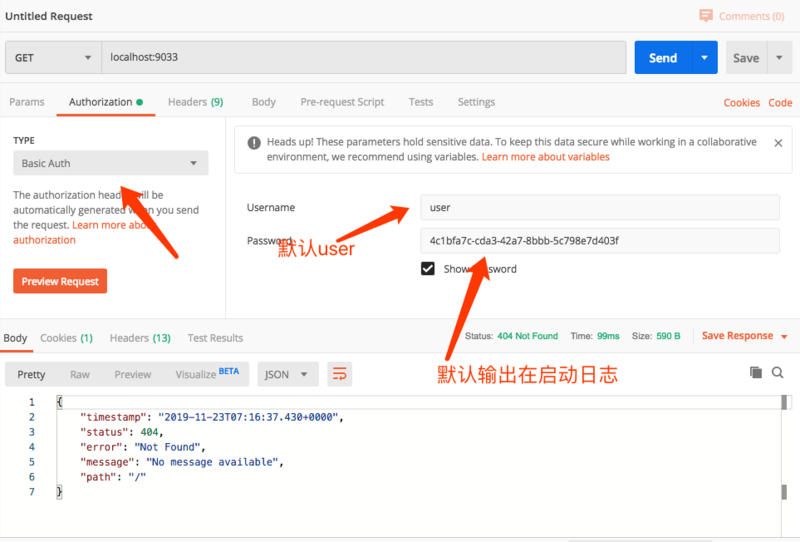
Task: Open the Learn more about variables link
Action: click(x=545, y=157)
